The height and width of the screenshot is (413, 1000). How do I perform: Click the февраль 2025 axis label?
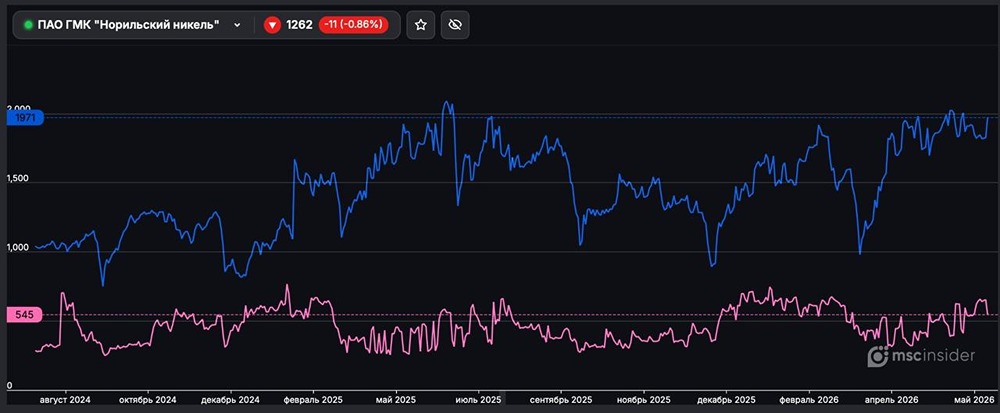pyautogui.click(x=313, y=400)
